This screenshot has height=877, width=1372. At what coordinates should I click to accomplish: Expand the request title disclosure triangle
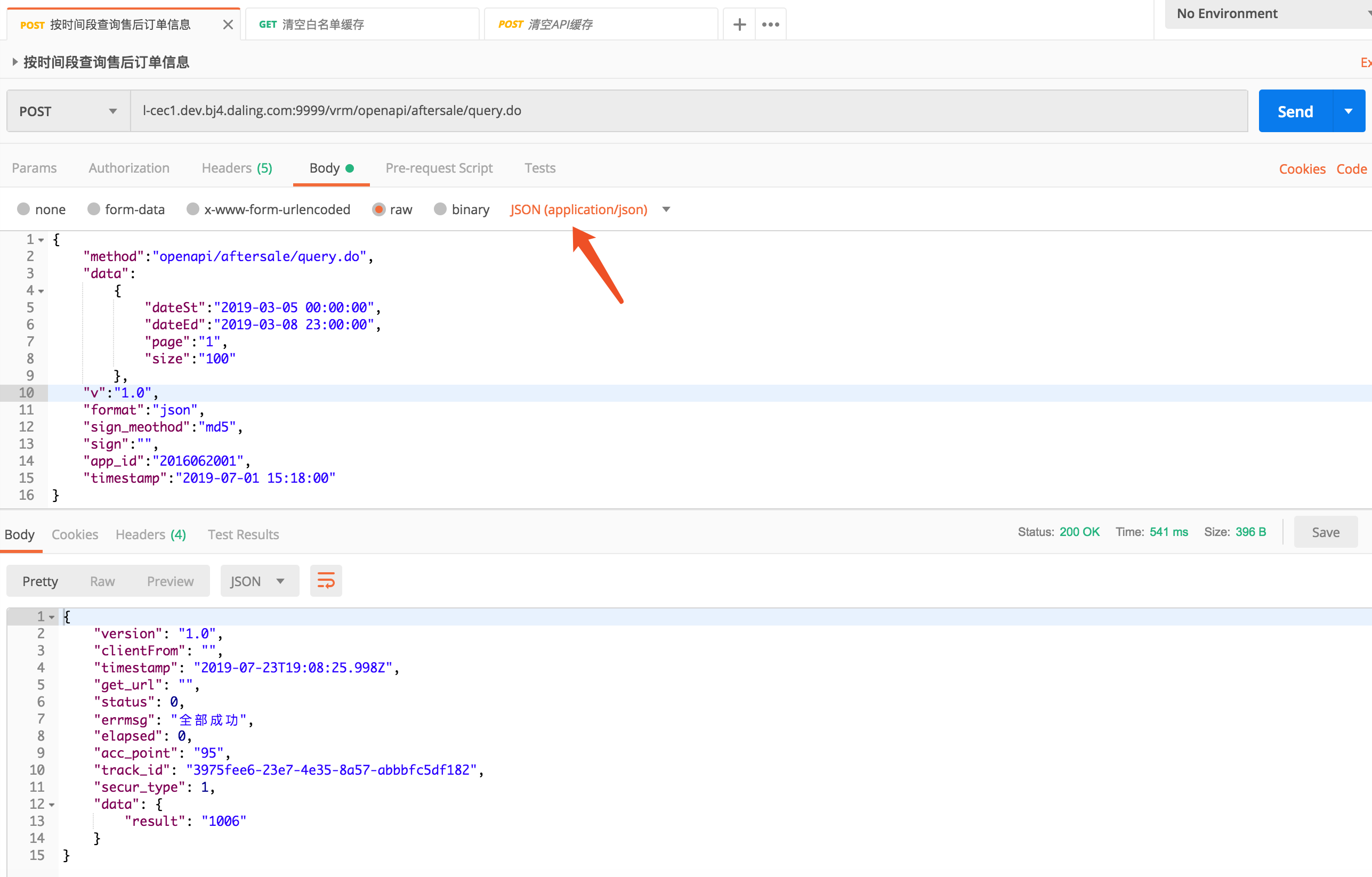pos(15,61)
